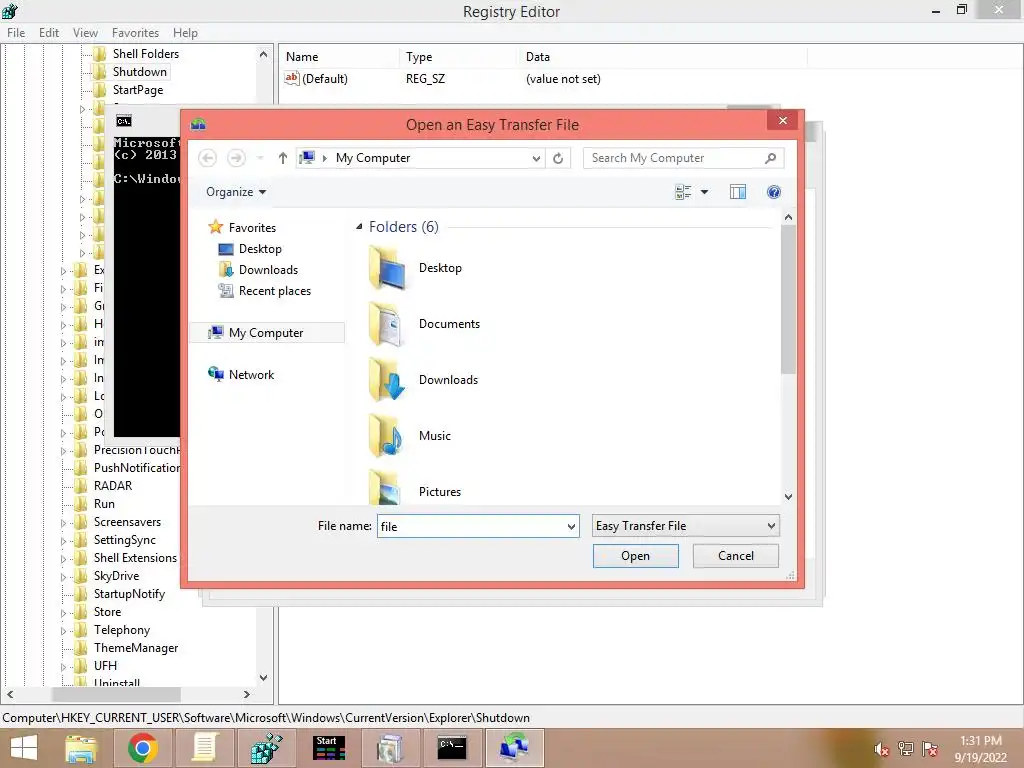This screenshot has height=768, width=1024.
Task: Change the view layout icon
Action: 683,192
